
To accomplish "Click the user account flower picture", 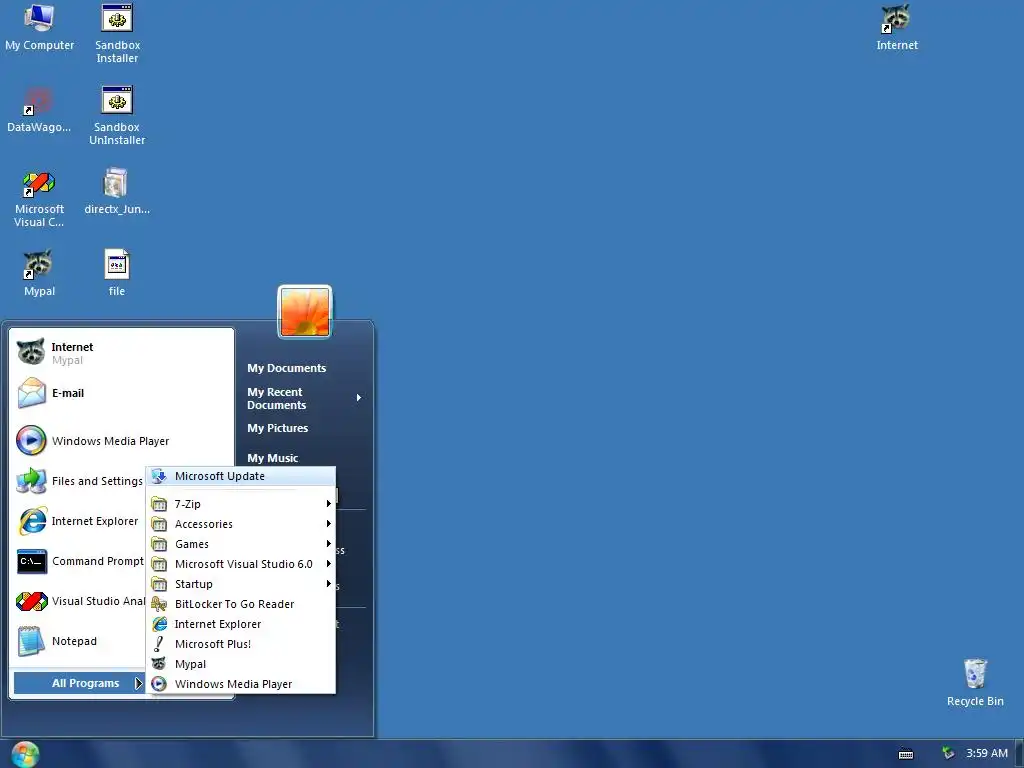I will [305, 312].
